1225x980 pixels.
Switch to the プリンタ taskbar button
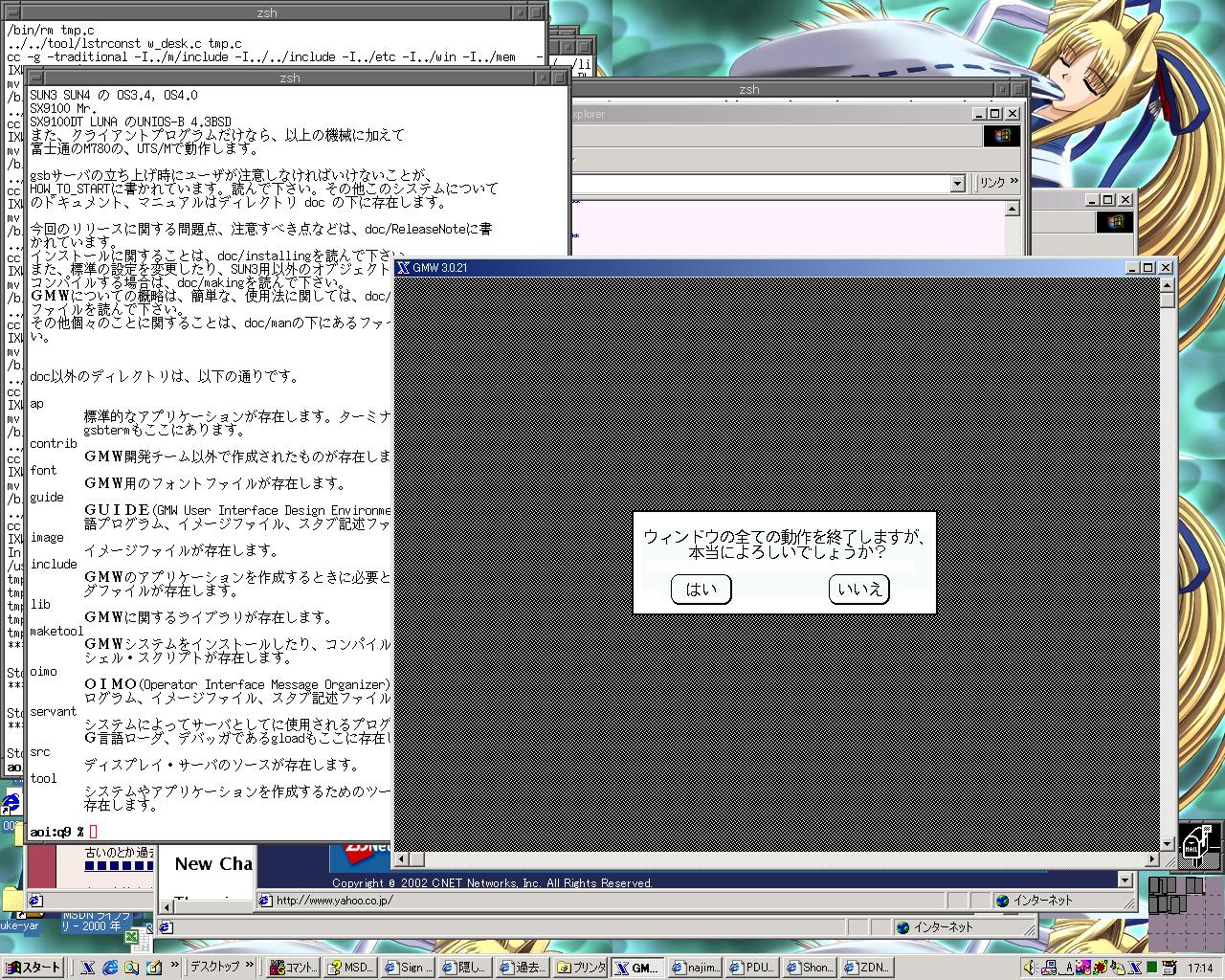pyautogui.click(x=581, y=968)
